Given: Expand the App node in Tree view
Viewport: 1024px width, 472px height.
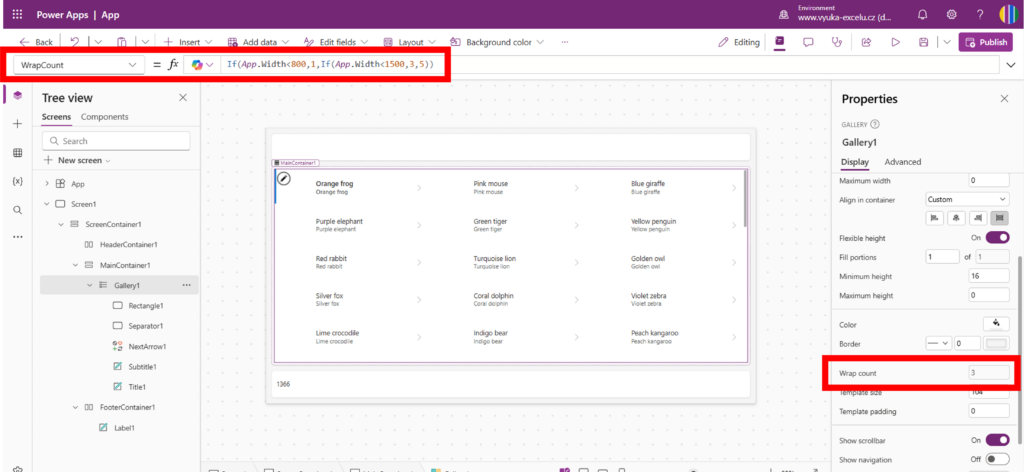Looking at the screenshot, I should [46, 184].
